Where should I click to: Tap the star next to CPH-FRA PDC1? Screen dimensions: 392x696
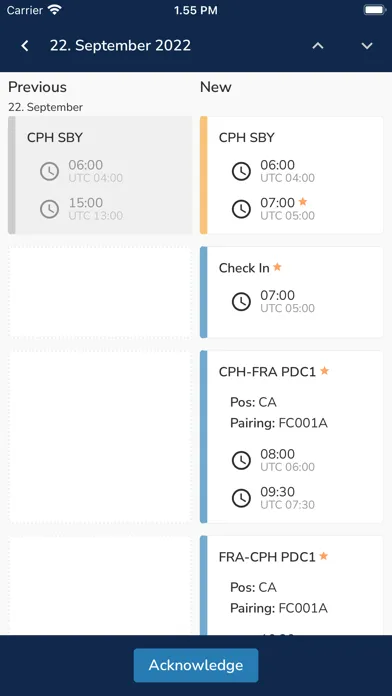[325, 370]
